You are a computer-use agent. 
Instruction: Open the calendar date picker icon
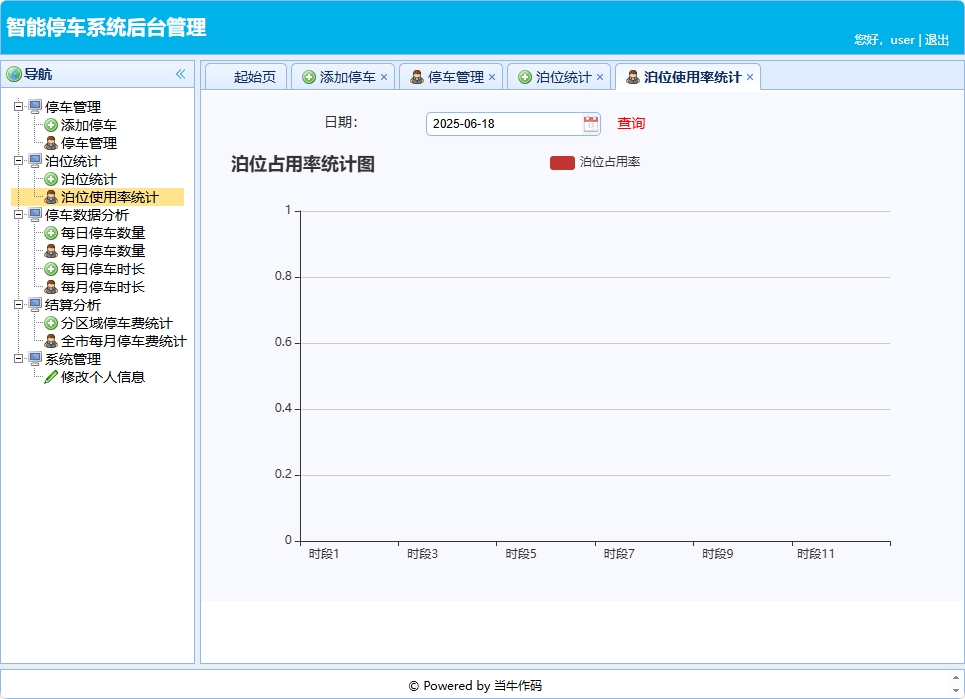pos(589,123)
